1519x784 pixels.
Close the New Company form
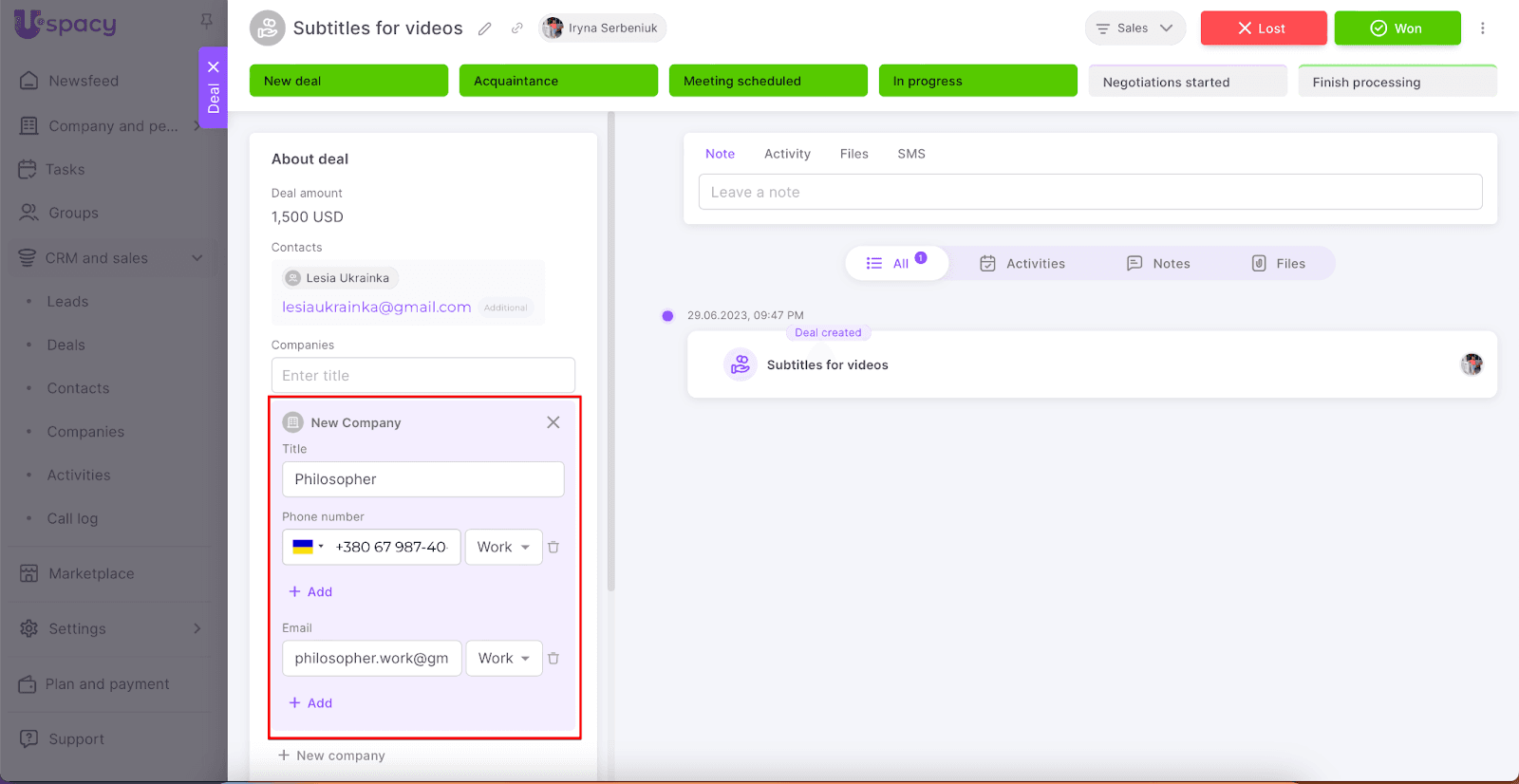pyautogui.click(x=553, y=422)
